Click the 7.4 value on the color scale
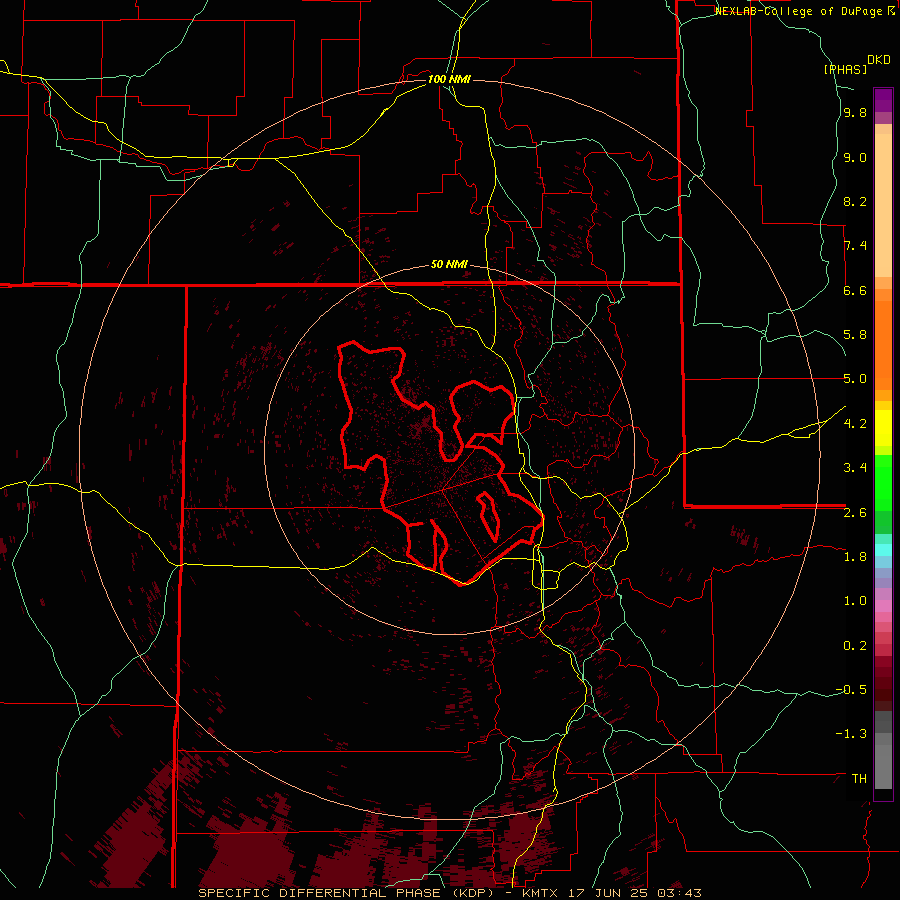The image size is (900, 900). pos(855,246)
